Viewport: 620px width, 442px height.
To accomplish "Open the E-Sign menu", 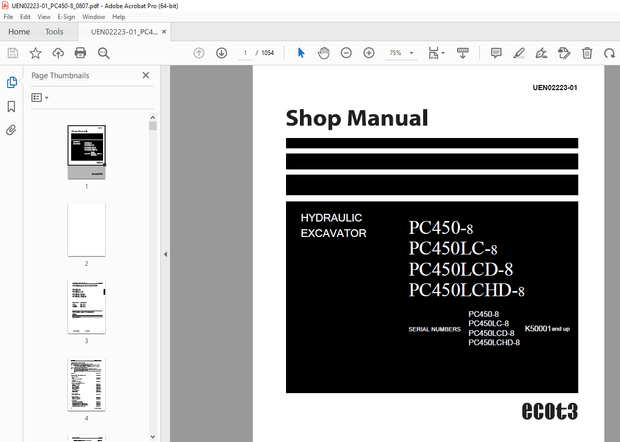I will (66, 17).
